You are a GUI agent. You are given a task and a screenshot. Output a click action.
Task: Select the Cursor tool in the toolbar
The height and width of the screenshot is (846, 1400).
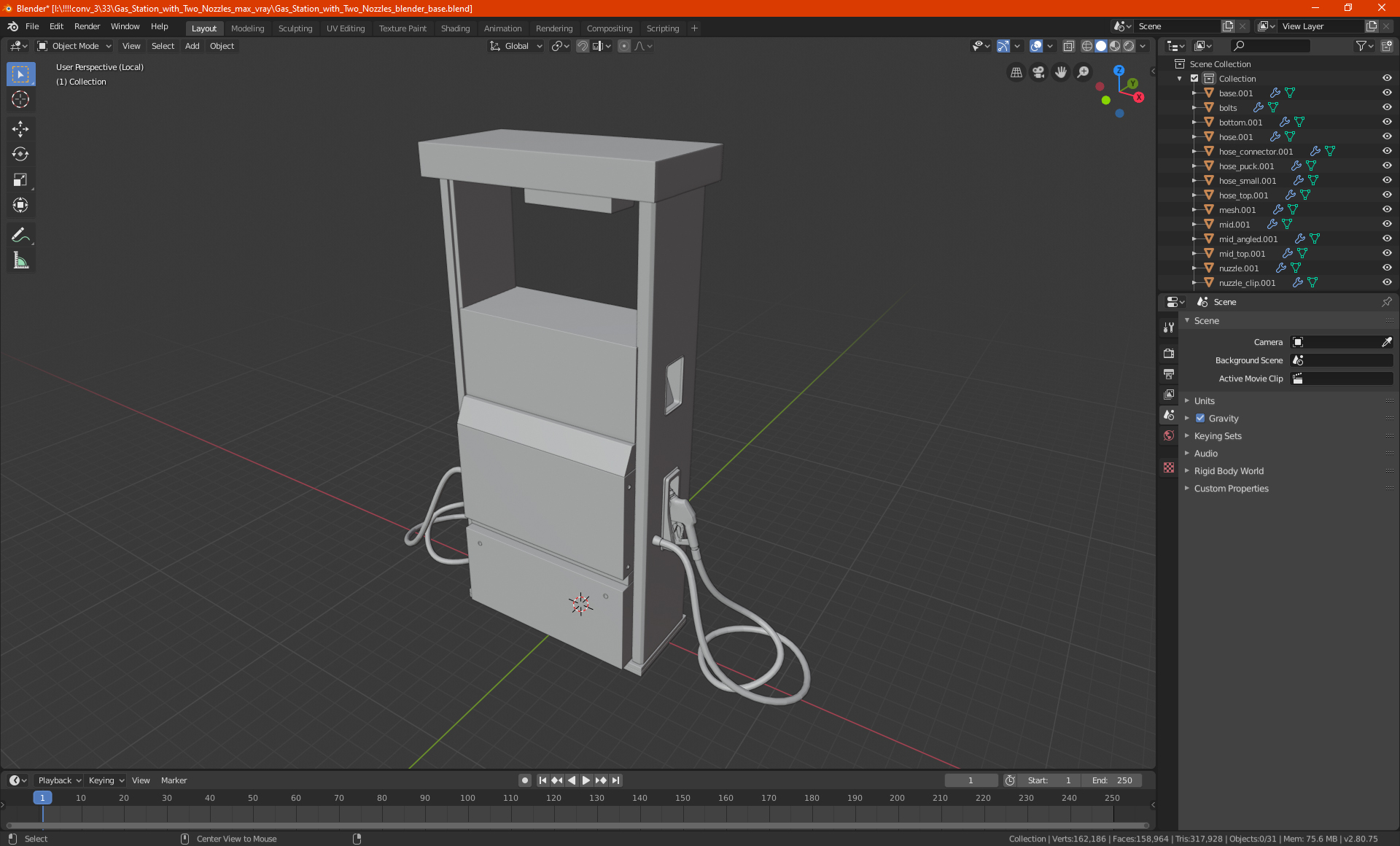click(20, 100)
